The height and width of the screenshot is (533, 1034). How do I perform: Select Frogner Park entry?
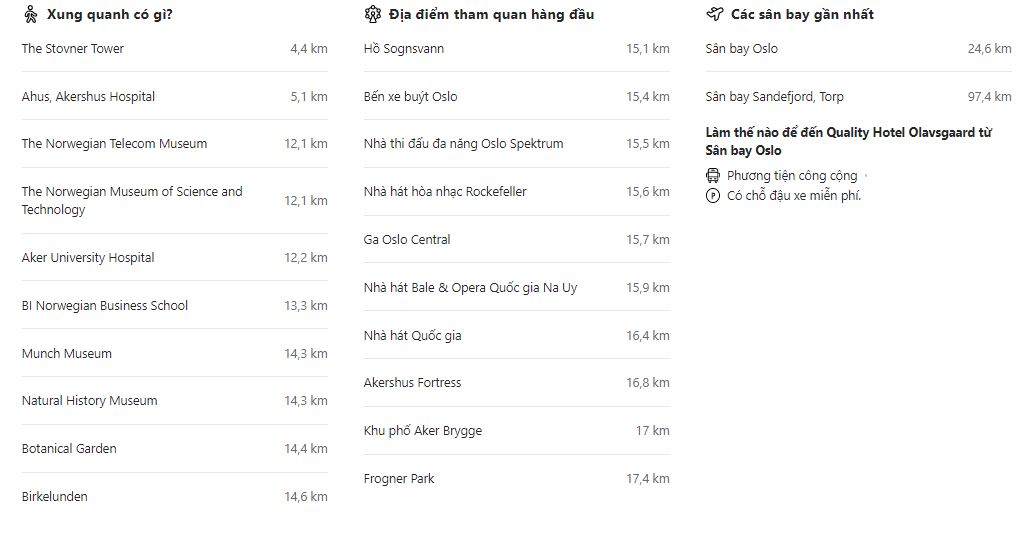point(516,478)
